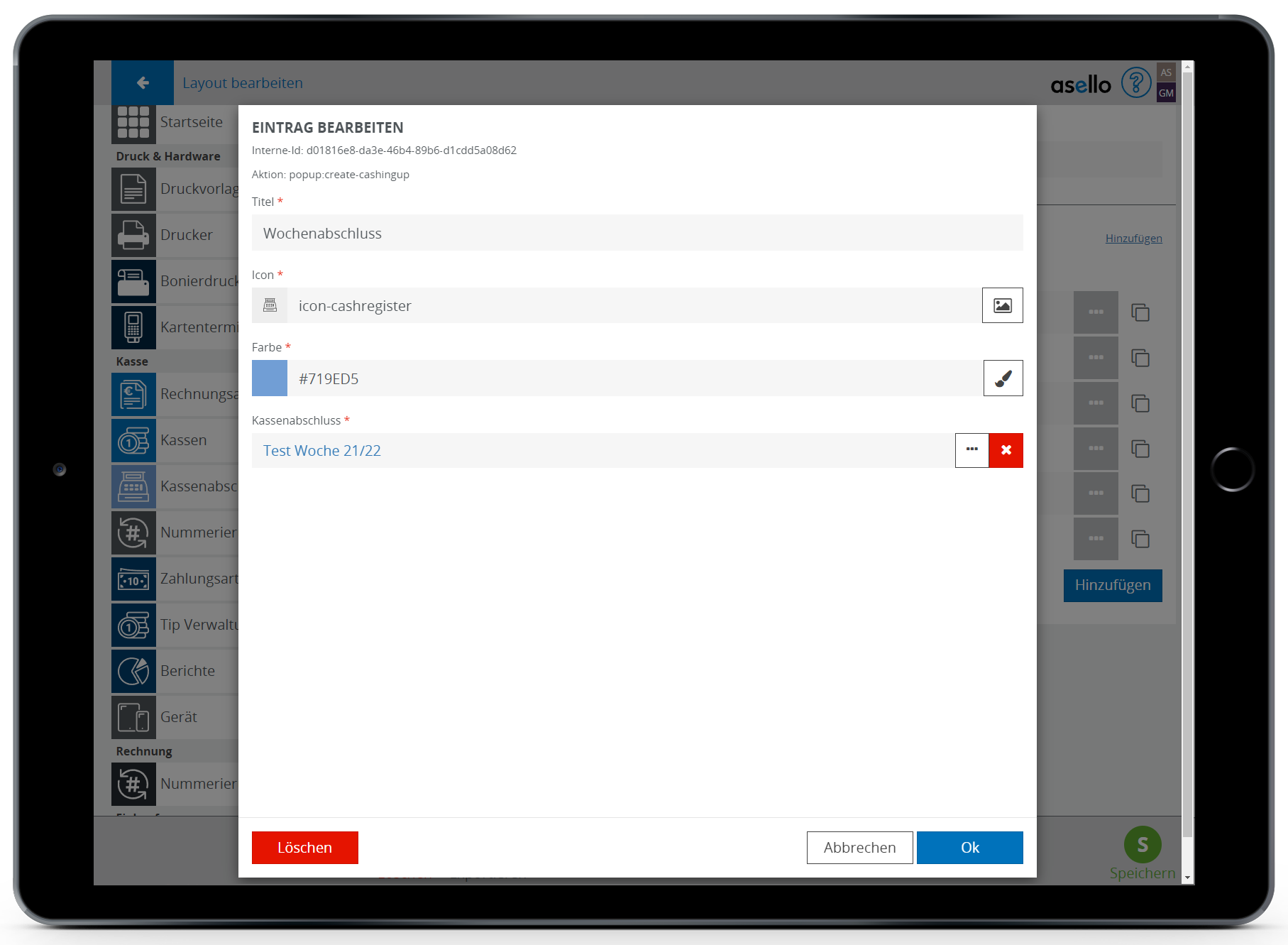Confirm the dialog with Ok
This screenshot has width=1288, height=945.
(x=969, y=848)
